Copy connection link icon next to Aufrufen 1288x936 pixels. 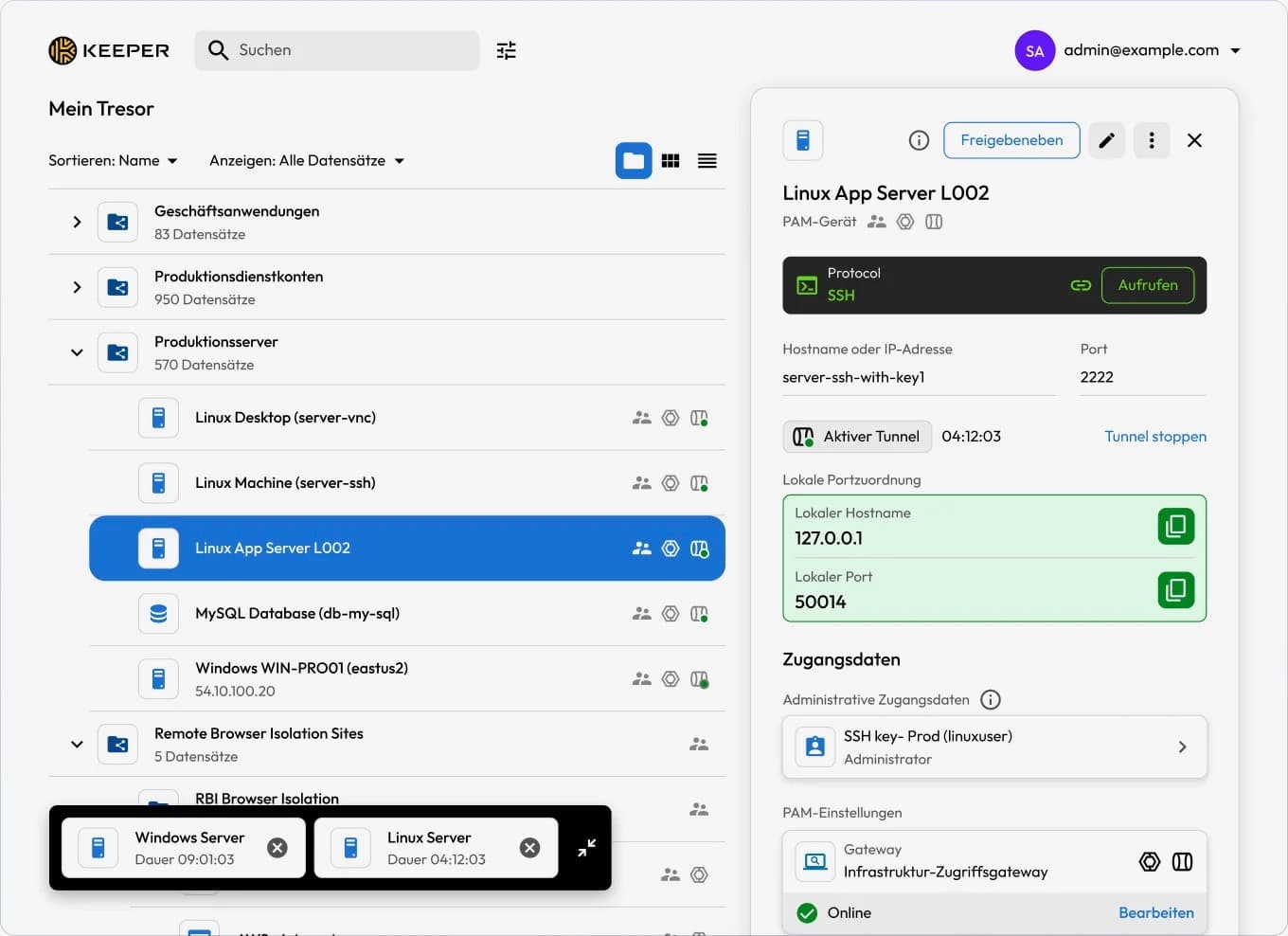pos(1081,285)
